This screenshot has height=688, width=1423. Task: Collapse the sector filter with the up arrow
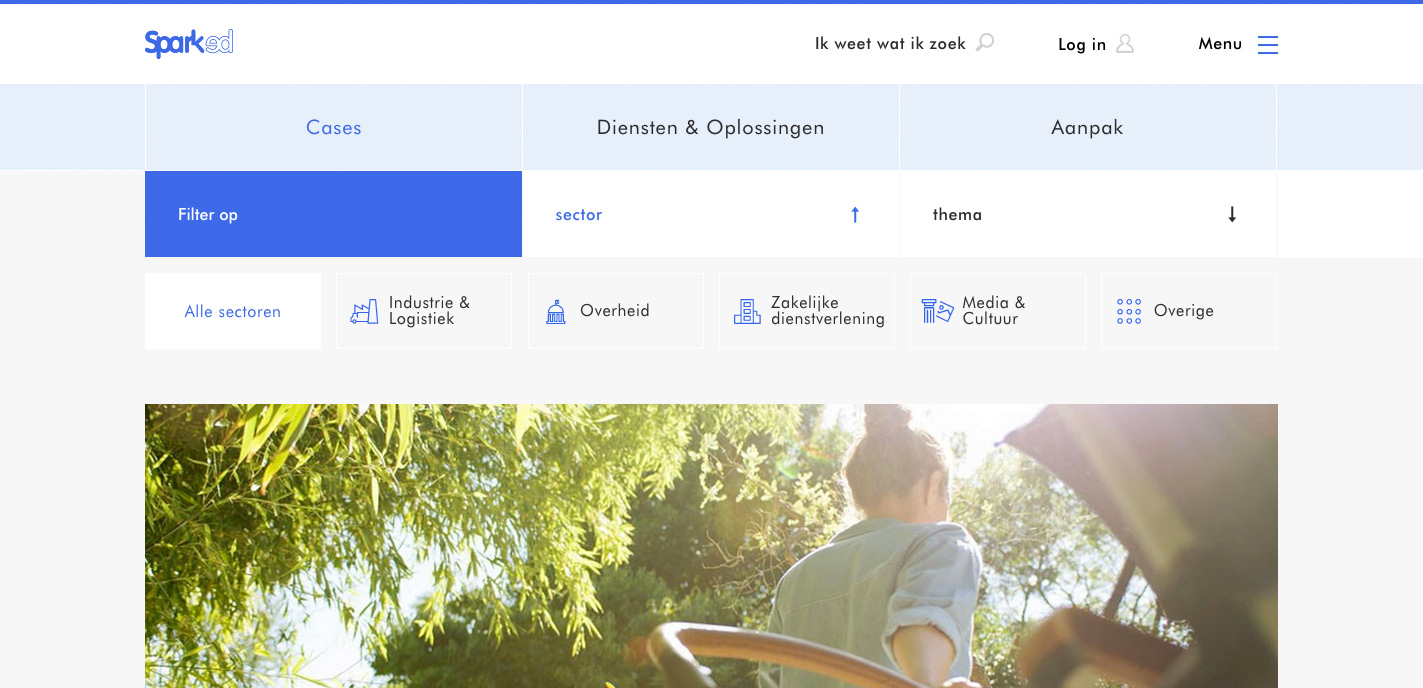point(855,214)
